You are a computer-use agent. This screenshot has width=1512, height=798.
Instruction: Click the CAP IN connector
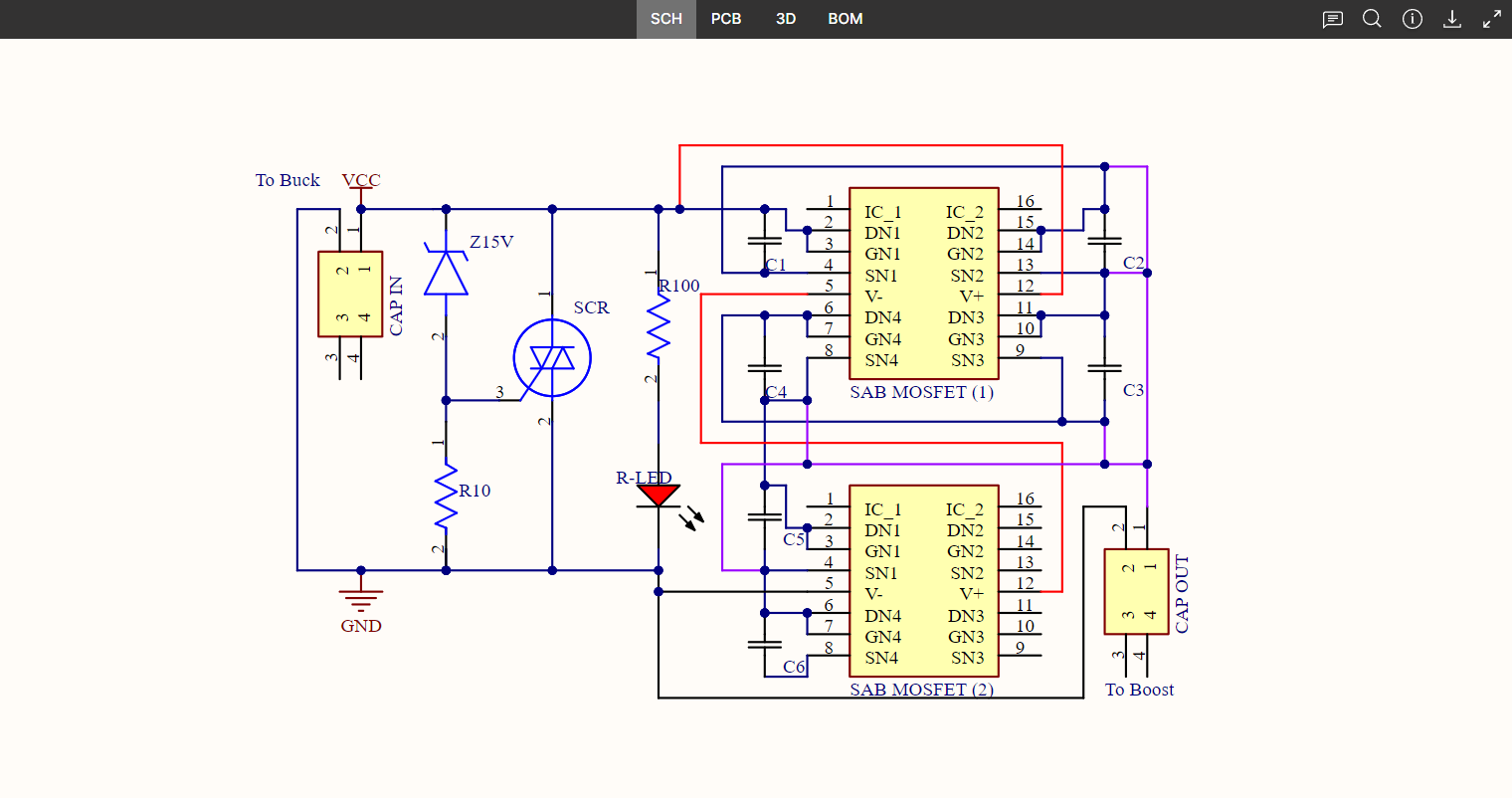coord(350,294)
